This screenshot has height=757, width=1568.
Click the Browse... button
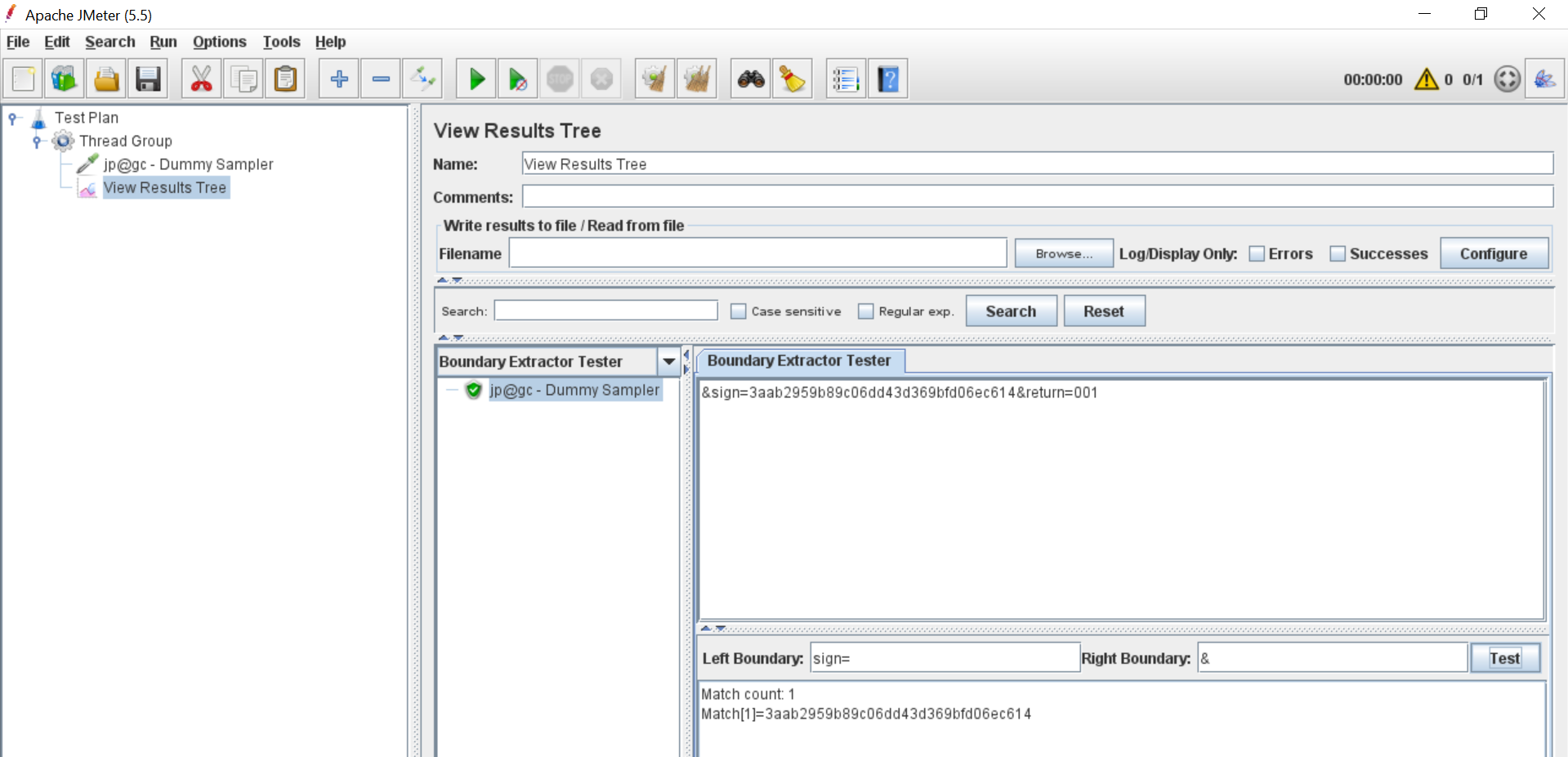point(1064,253)
